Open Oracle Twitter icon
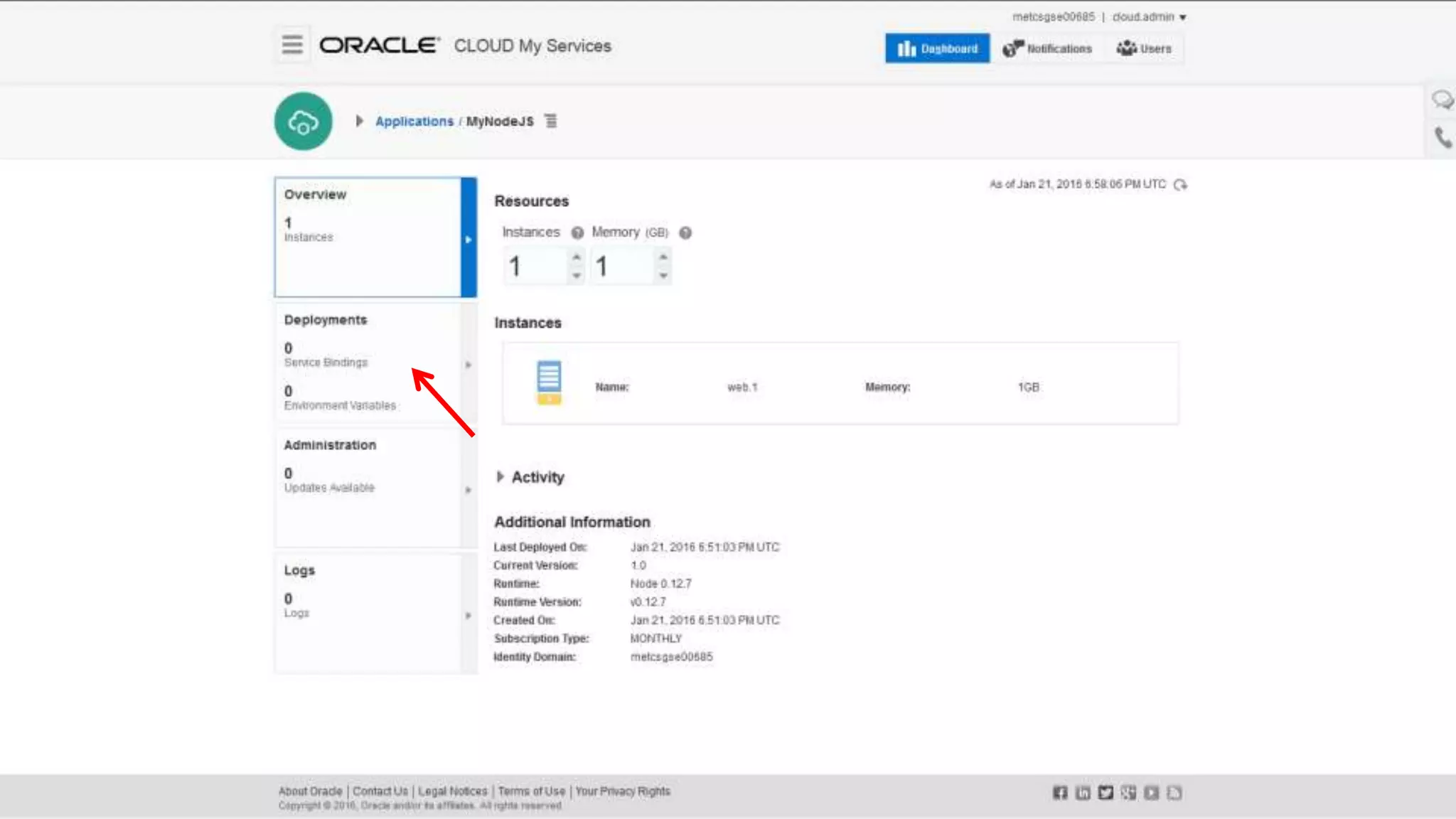 coord(1106,793)
